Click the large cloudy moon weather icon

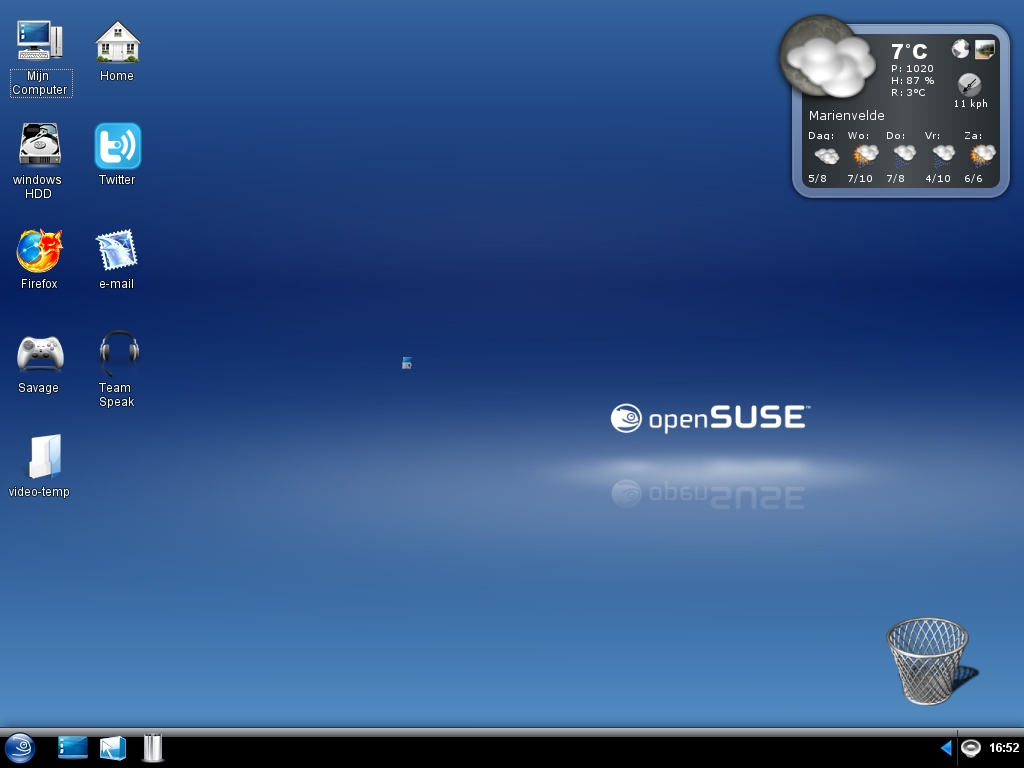tap(828, 59)
